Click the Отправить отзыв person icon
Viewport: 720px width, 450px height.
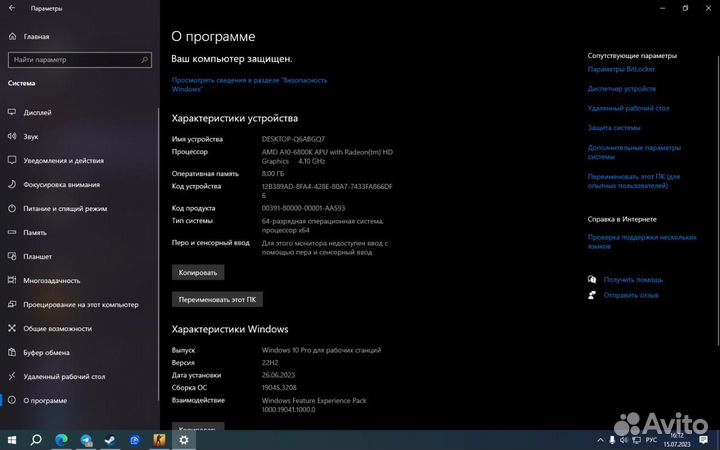(x=592, y=295)
